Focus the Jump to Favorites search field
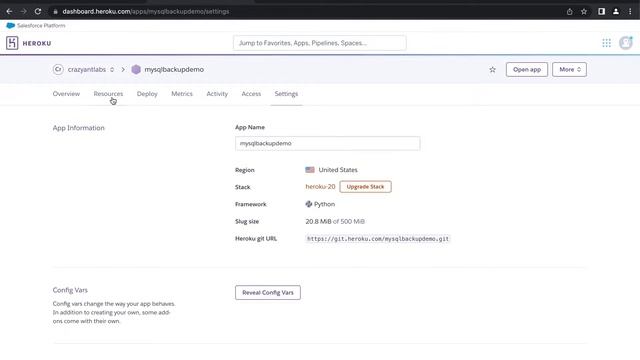The width and height of the screenshot is (640, 360). (320, 43)
